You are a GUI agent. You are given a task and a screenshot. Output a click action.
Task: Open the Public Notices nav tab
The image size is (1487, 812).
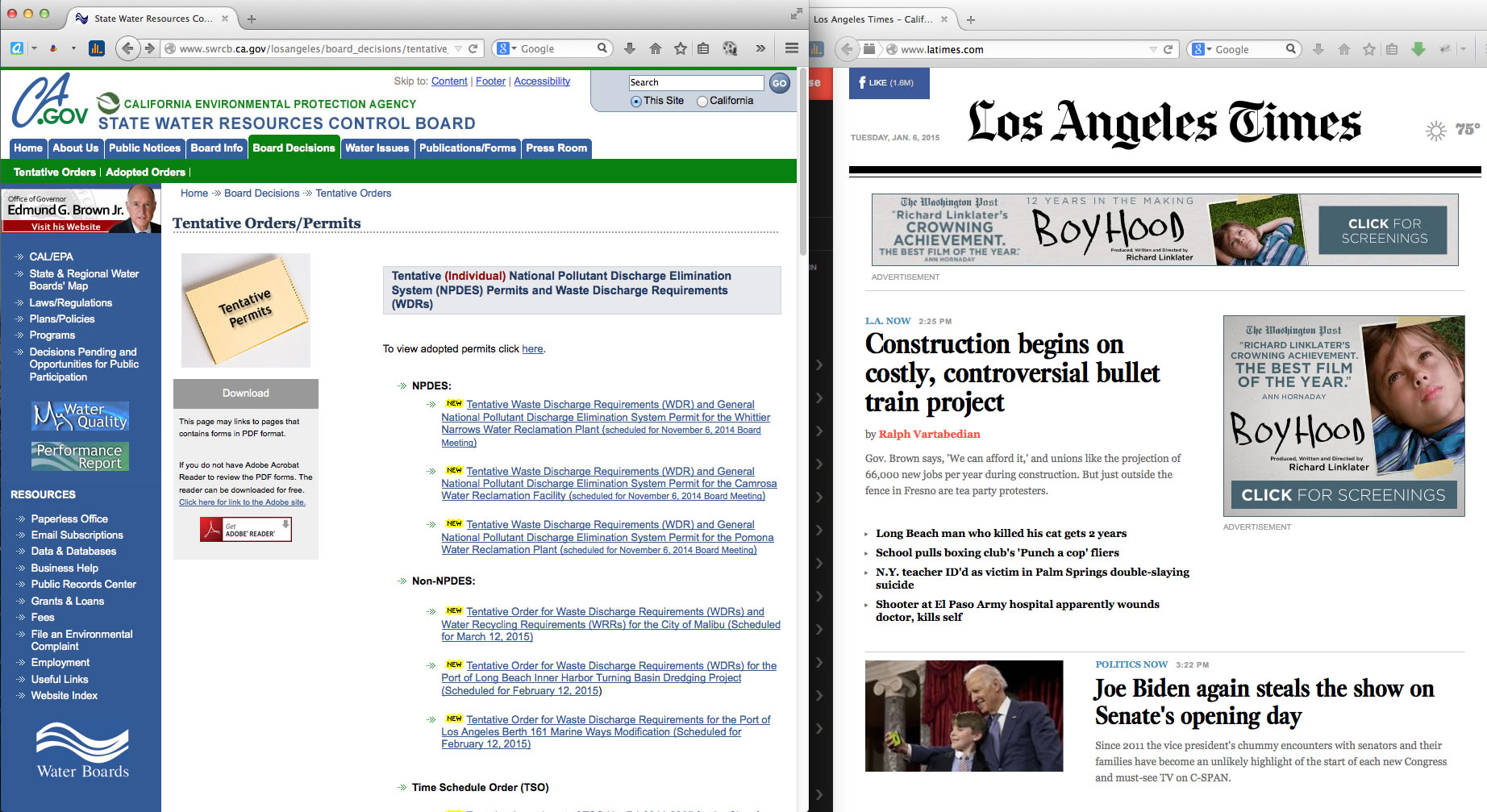coord(145,148)
